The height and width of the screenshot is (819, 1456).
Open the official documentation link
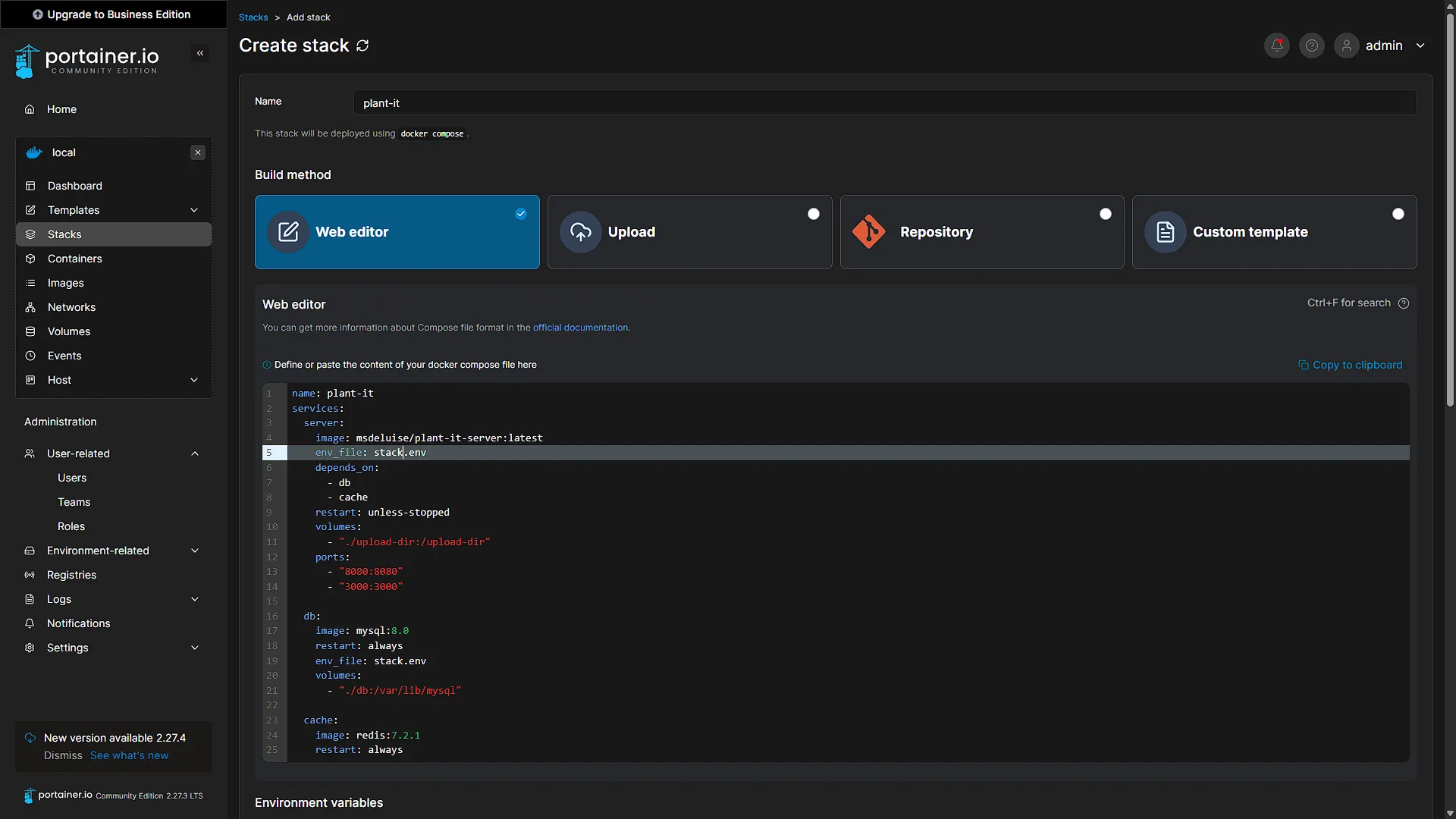point(580,328)
